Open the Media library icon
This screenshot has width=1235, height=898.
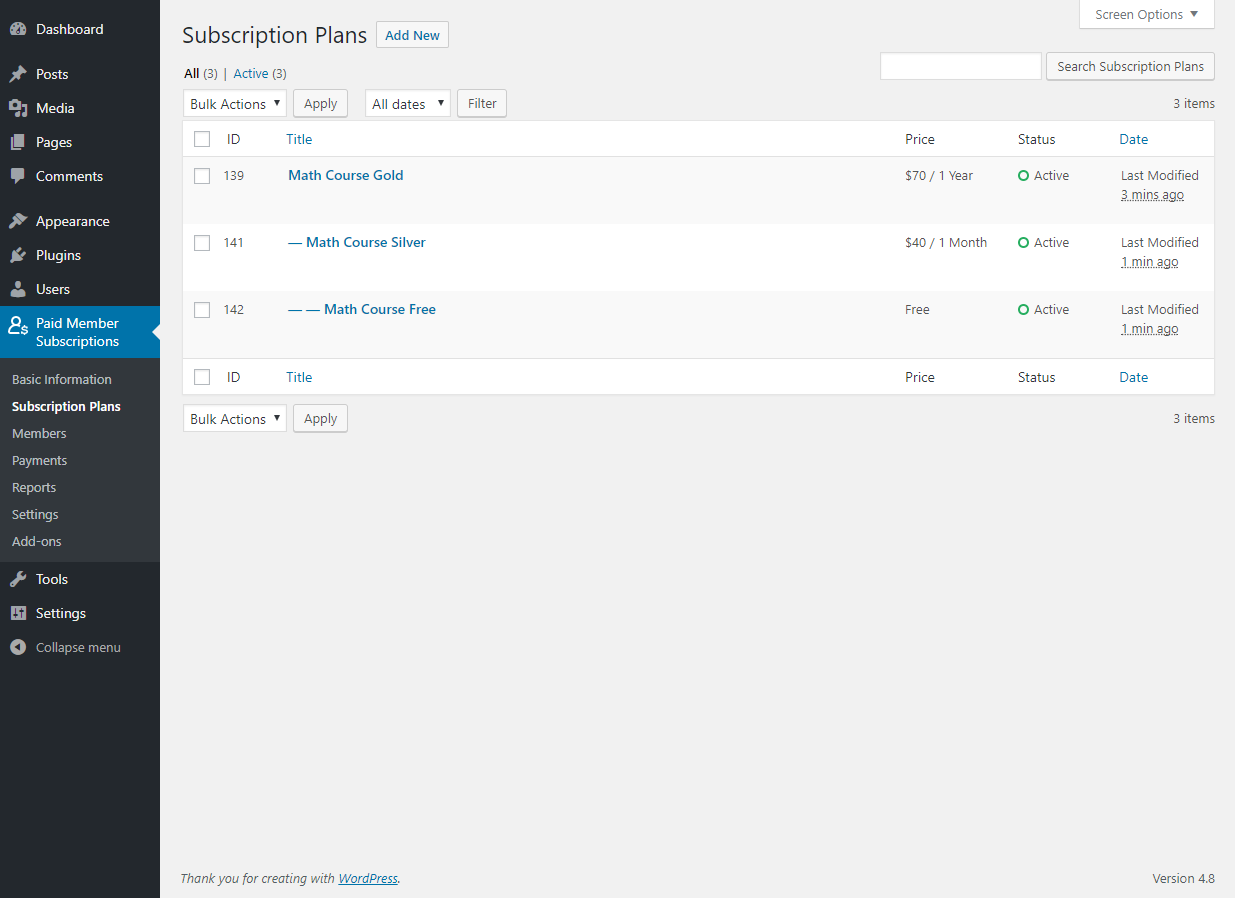point(20,107)
